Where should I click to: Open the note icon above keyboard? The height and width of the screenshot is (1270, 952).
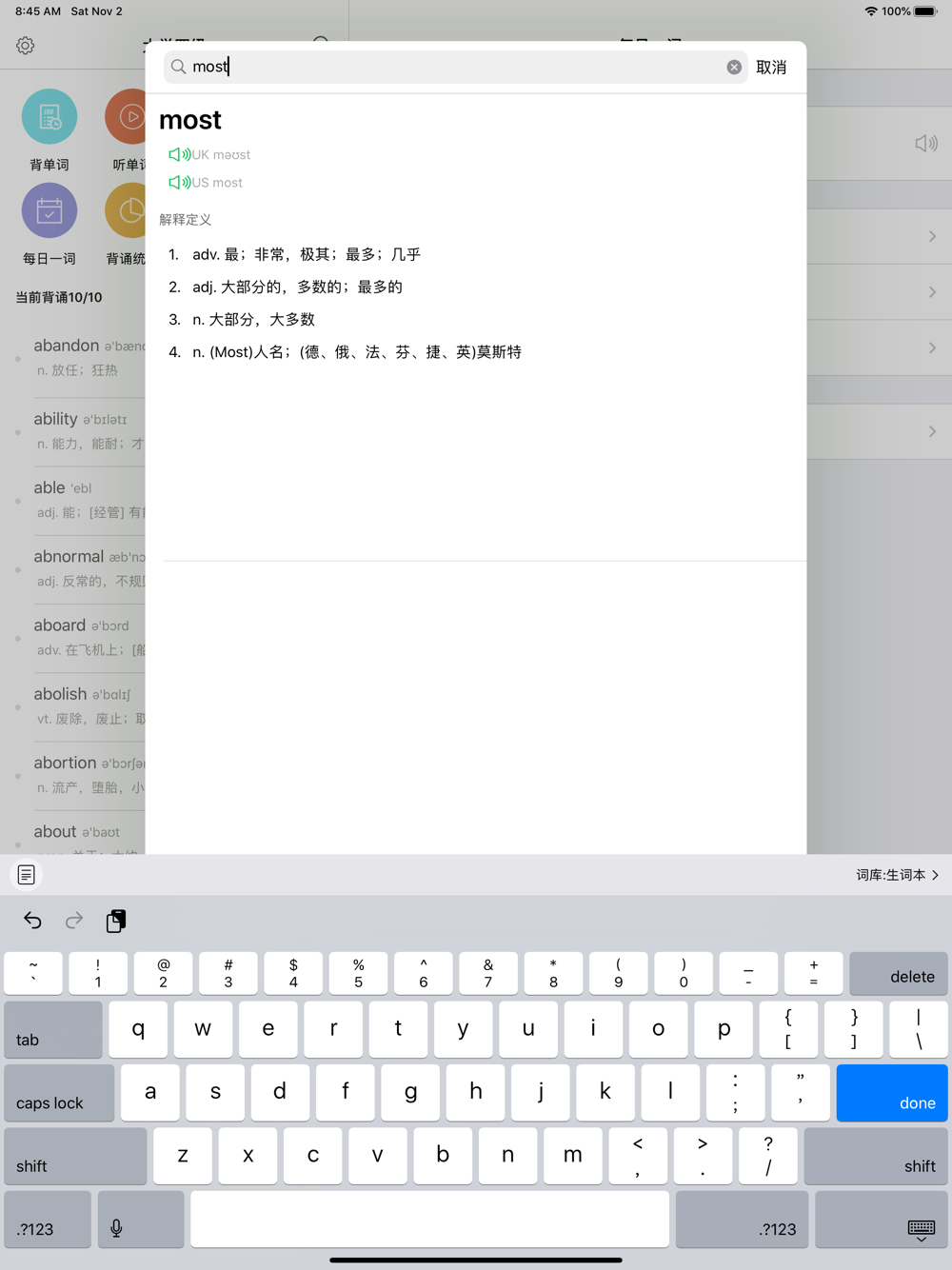[27, 874]
